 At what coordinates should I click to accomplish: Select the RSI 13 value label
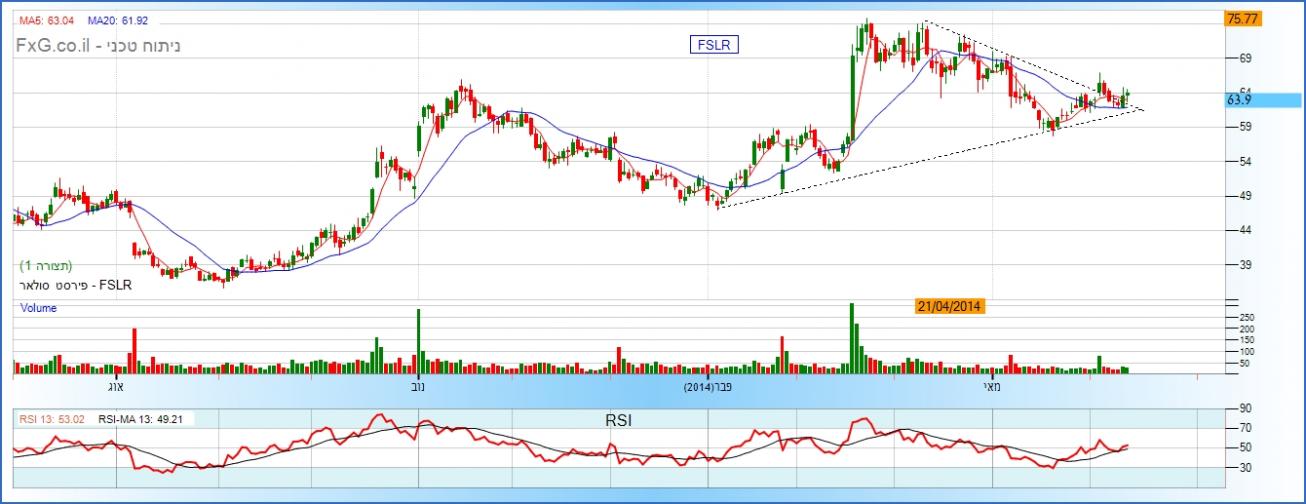coord(54,420)
